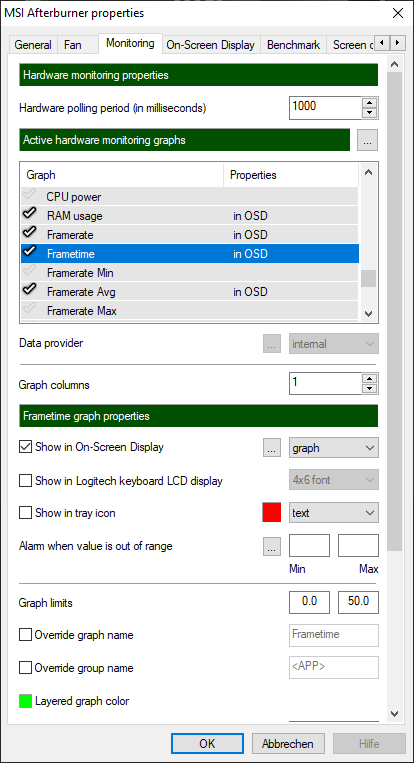Switch to the On-Screen Display tab
The height and width of the screenshot is (763, 414).
click(210, 45)
